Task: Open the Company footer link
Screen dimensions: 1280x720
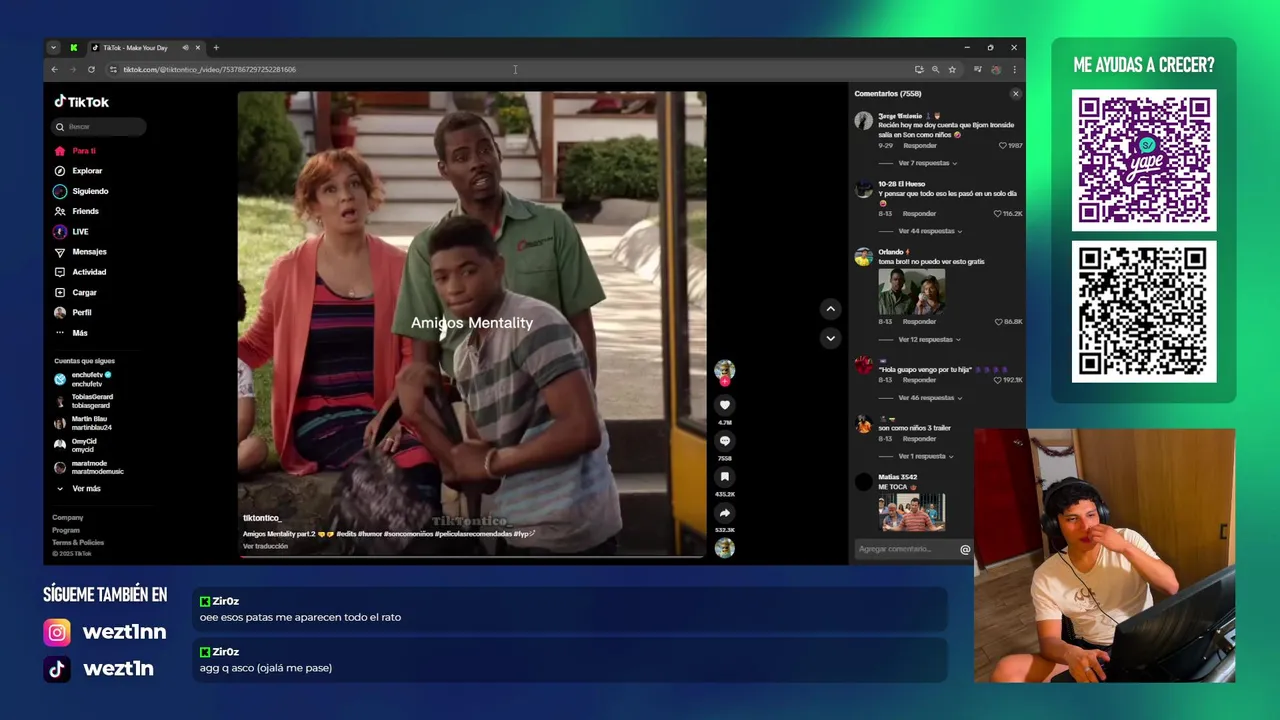Action: 68,518
